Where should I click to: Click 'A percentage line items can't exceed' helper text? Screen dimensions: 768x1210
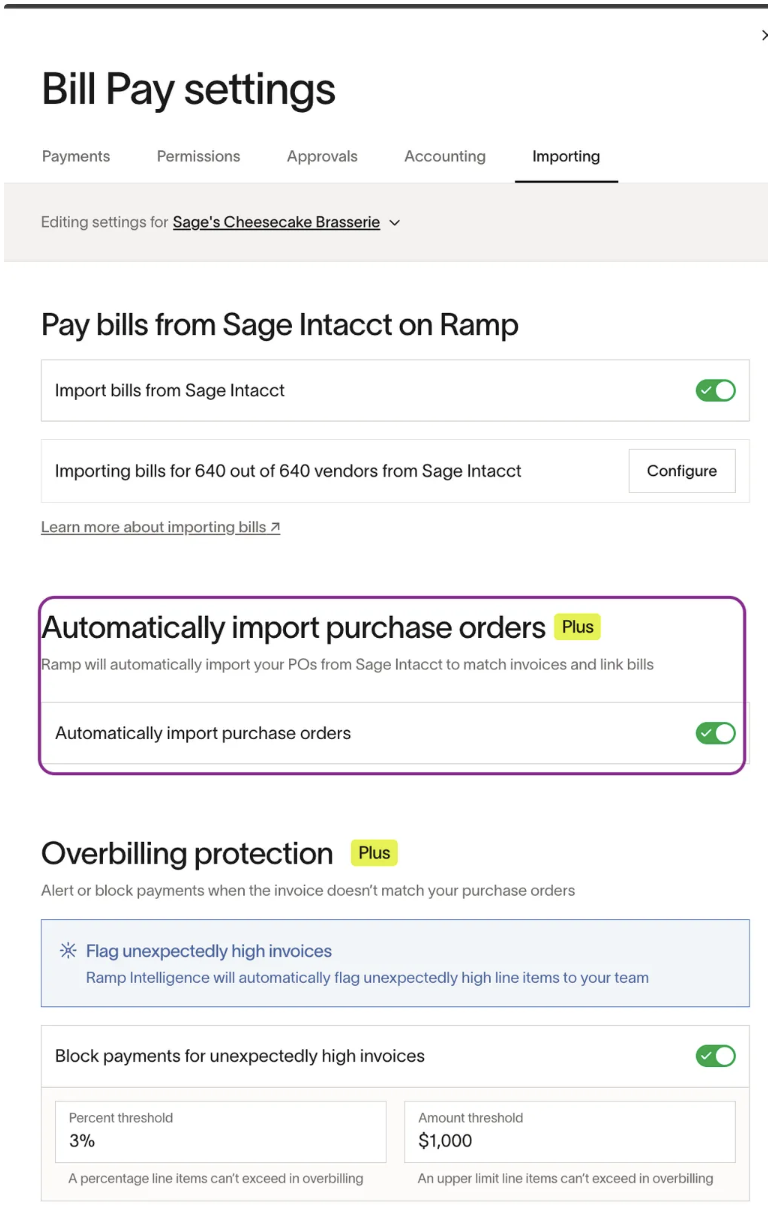pyautogui.click(x=216, y=1179)
